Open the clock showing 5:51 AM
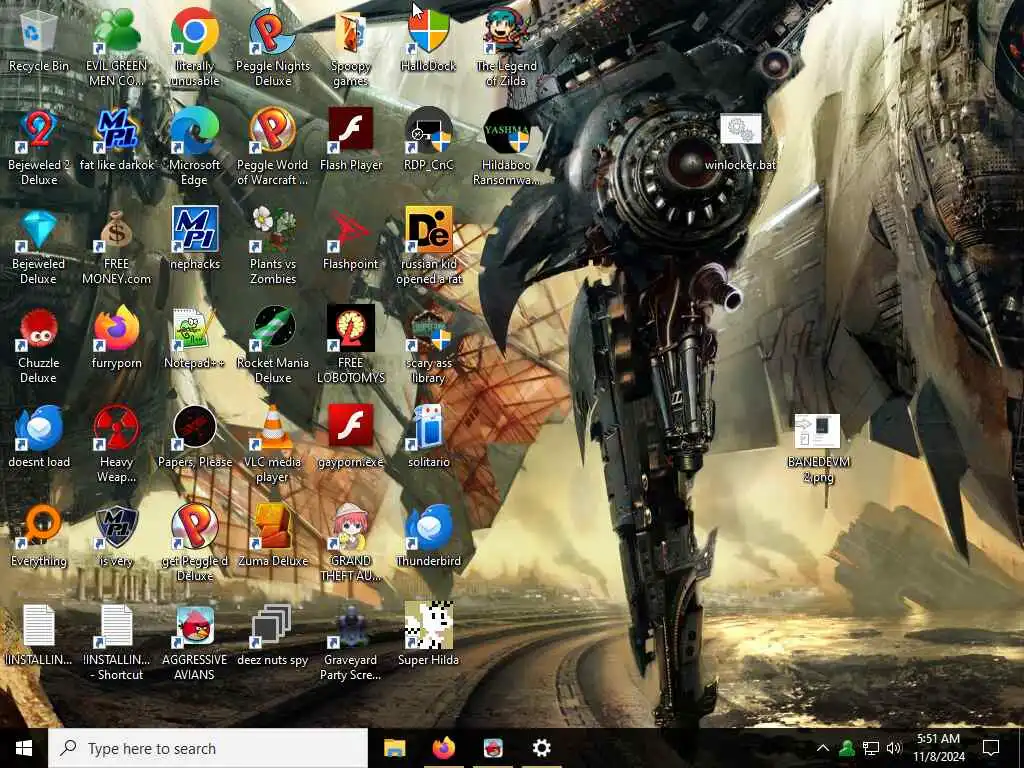Screen dimensions: 1024x768 (x=938, y=748)
